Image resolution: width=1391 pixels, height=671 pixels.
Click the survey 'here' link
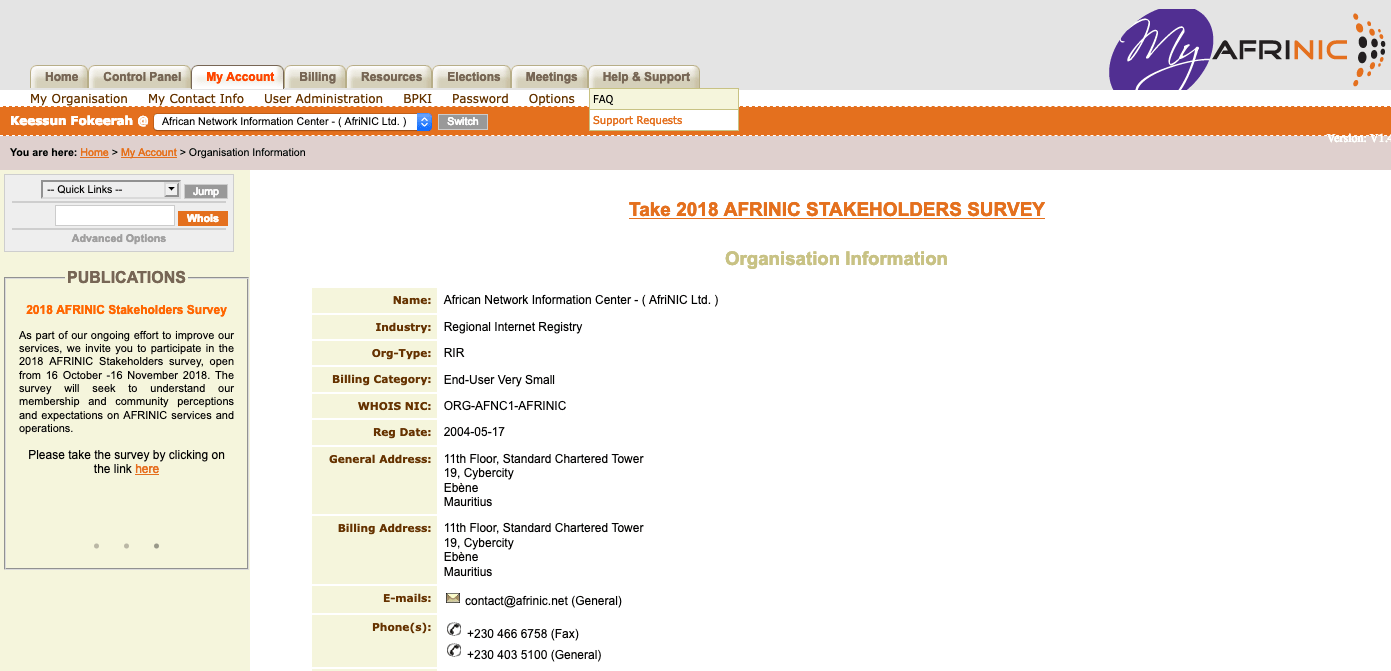coord(147,469)
